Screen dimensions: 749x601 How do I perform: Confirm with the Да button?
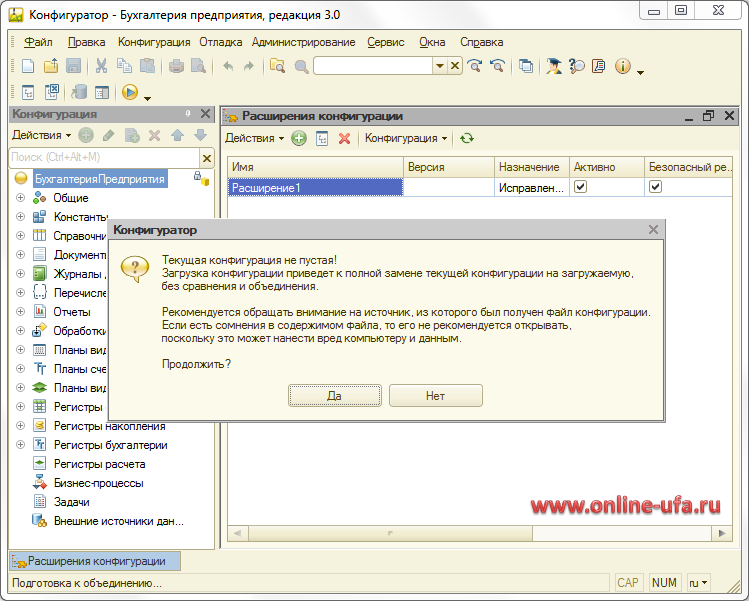coord(334,396)
